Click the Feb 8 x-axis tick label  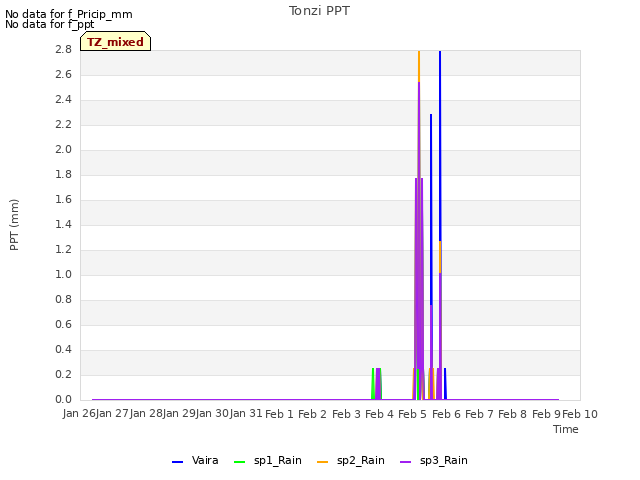pos(513,414)
